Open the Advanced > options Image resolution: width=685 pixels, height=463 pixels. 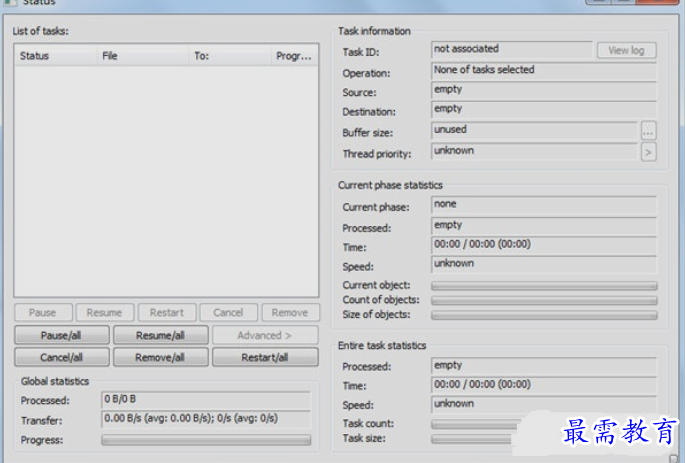click(x=265, y=335)
